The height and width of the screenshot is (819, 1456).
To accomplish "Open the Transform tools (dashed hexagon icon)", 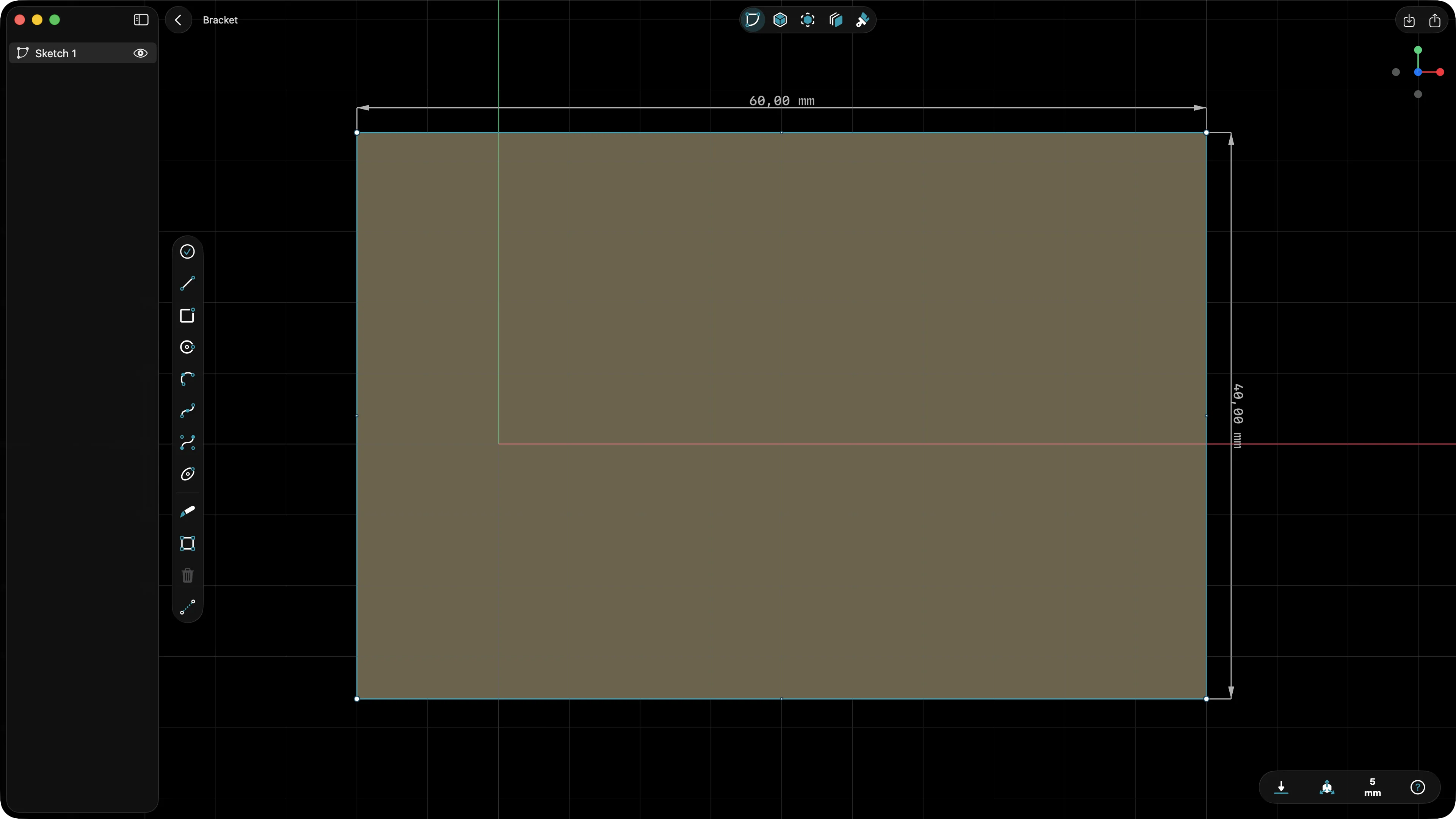I will click(808, 20).
